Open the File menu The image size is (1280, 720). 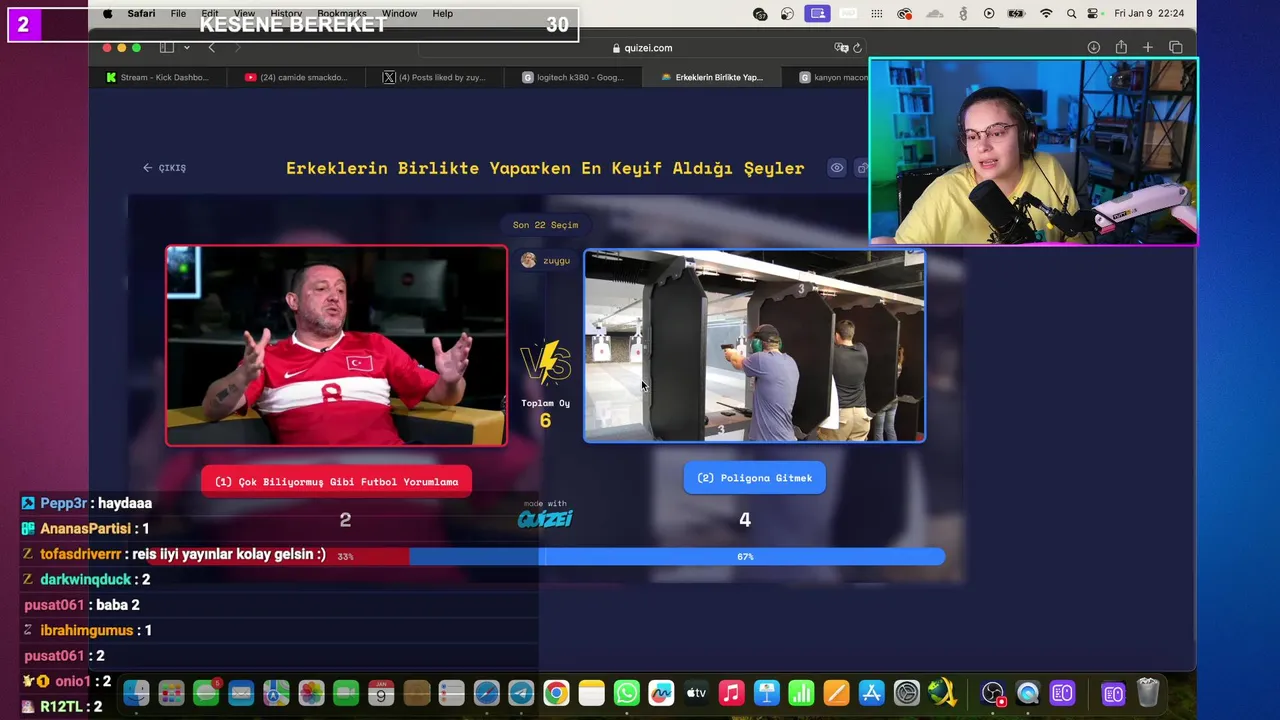[x=178, y=14]
